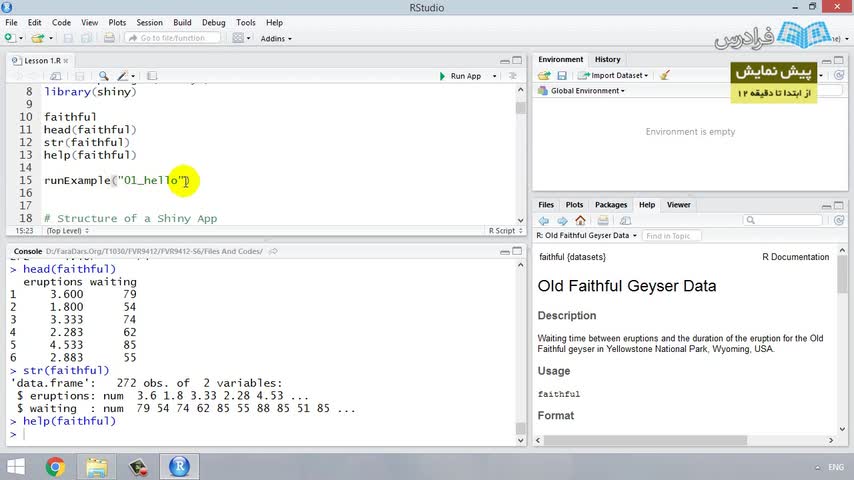Open the New File dropdown arrow
This screenshot has height=480, width=854.
(21, 39)
